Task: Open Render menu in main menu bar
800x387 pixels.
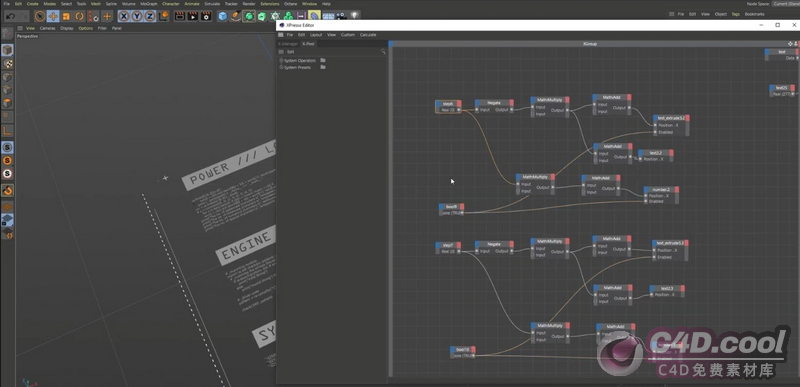Action: tap(248, 4)
